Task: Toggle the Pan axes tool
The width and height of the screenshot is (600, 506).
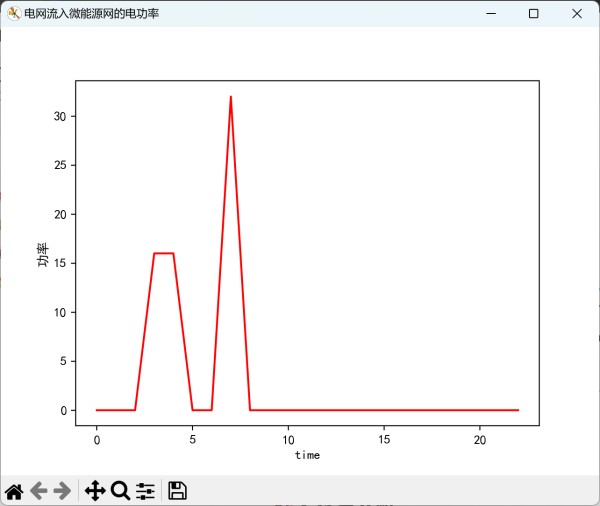Action: pos(95,490)
